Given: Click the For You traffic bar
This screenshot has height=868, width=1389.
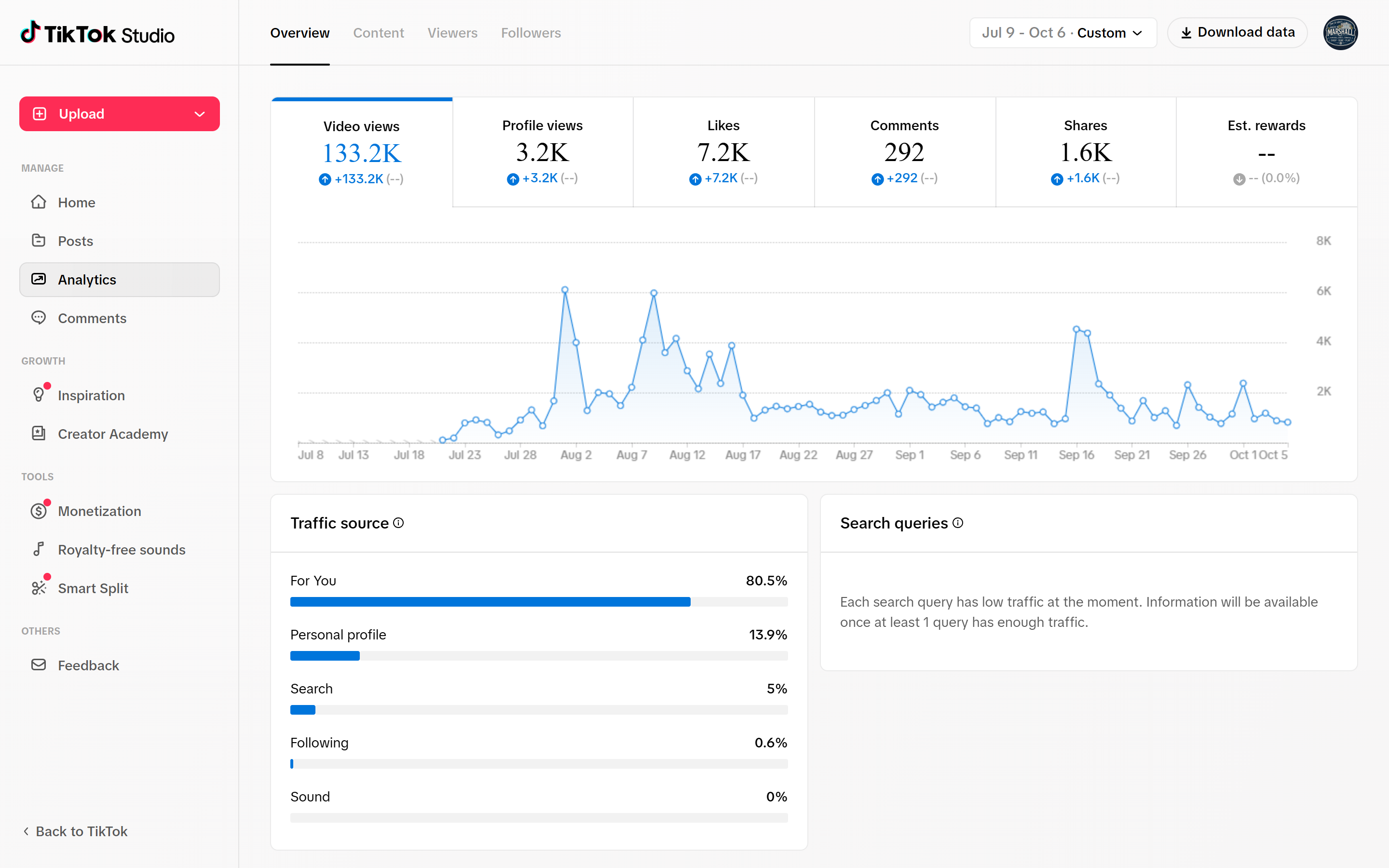Looking at the screenshot, I should click(539, 602).
